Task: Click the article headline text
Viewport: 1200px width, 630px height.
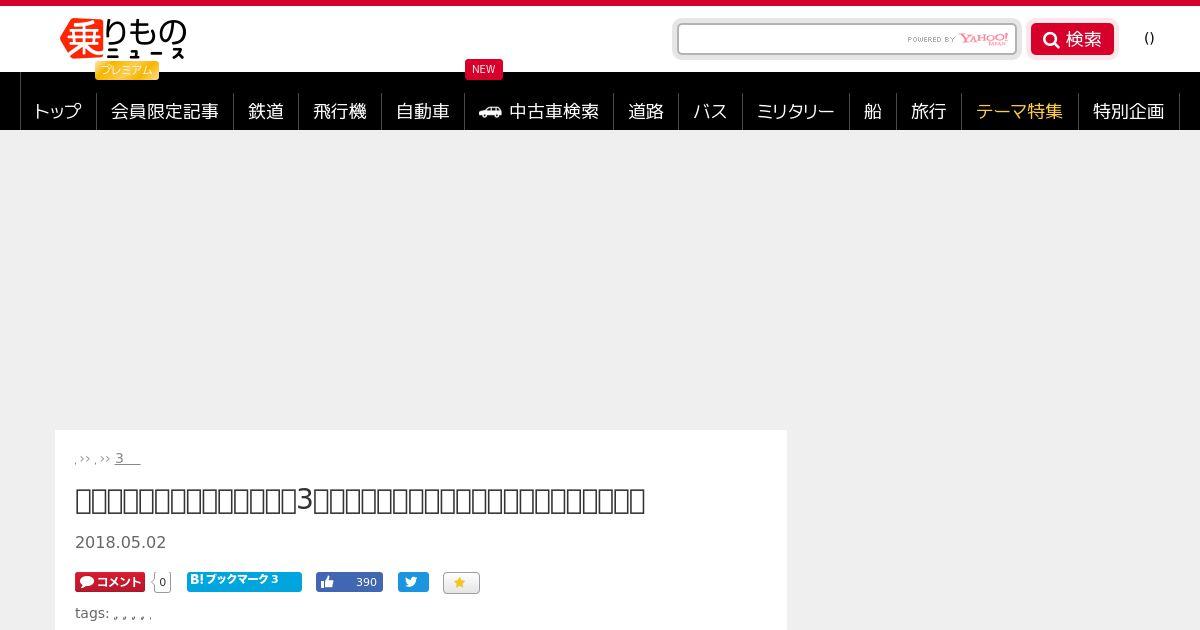Action: pyautogui.click(x=360, y=500)
